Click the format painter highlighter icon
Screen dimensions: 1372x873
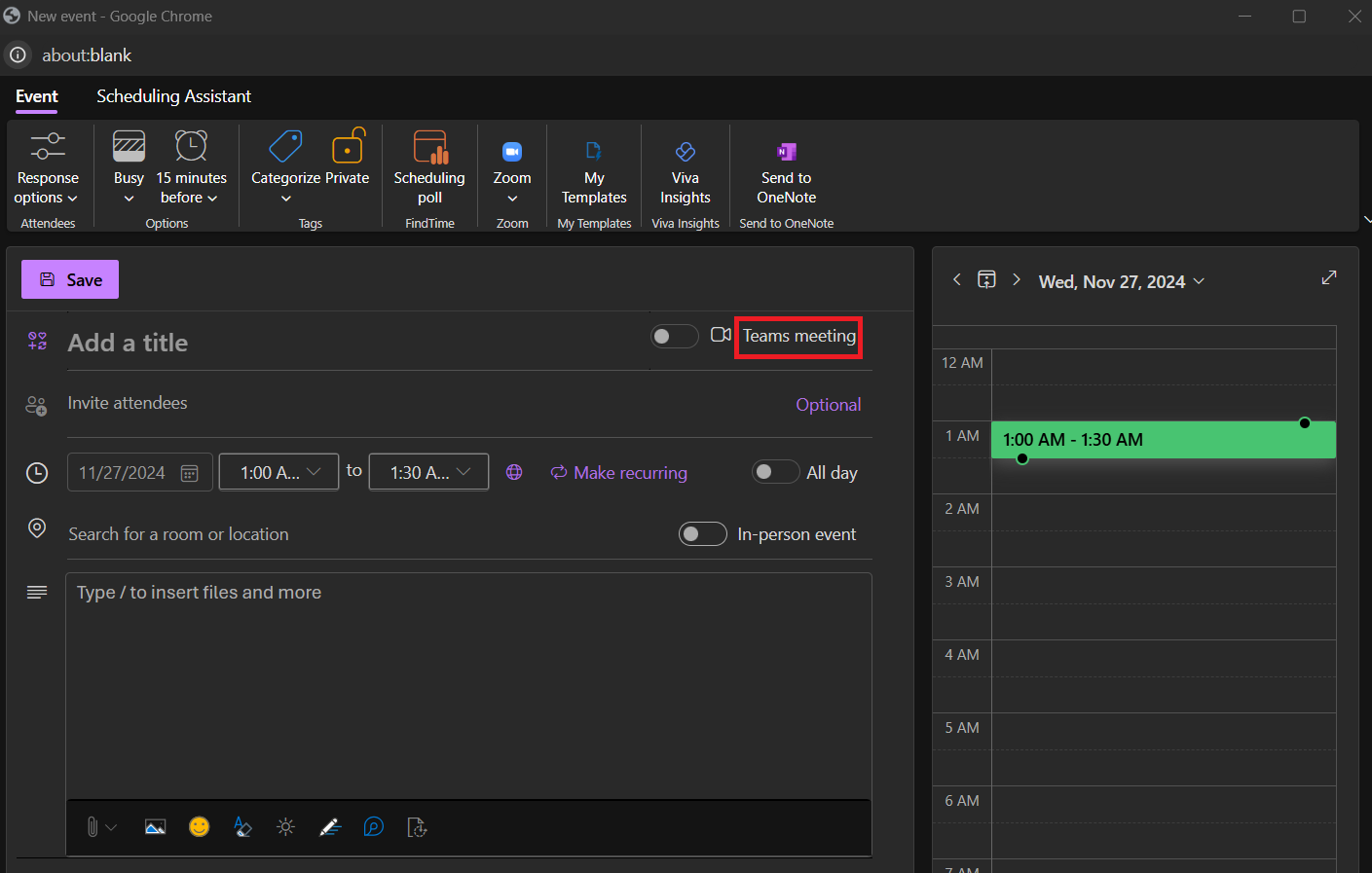(x=242, y=827)
